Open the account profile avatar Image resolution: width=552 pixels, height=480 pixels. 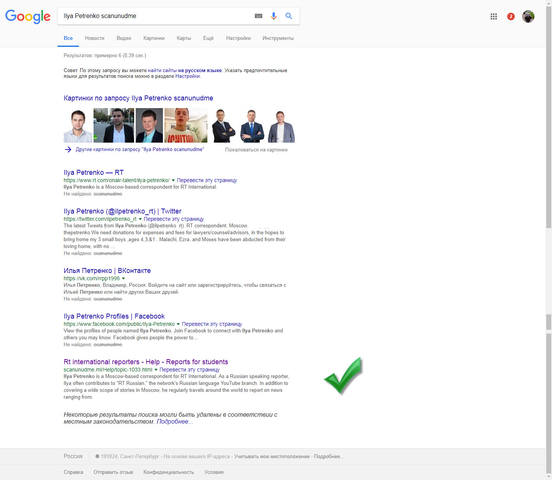point(528,16)
